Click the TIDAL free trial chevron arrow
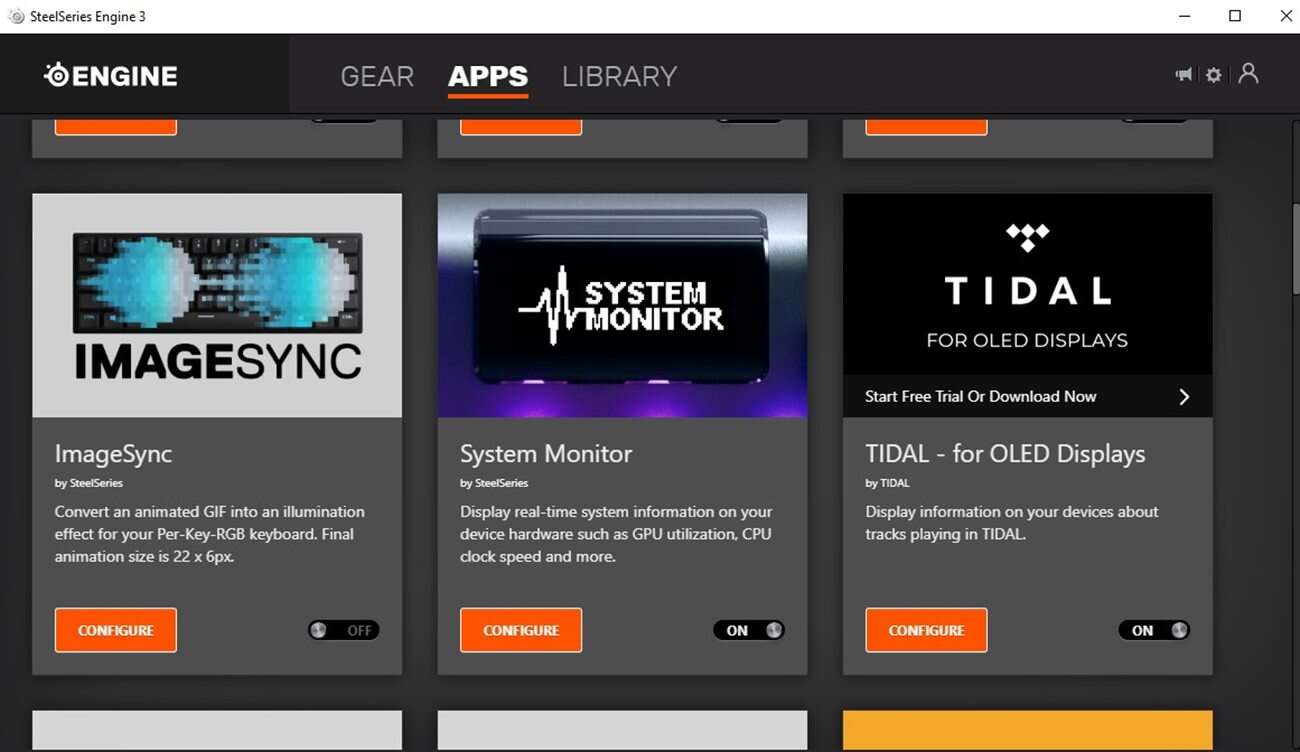This screenshot has width=1300, height=752. (x=1184, y=397)
